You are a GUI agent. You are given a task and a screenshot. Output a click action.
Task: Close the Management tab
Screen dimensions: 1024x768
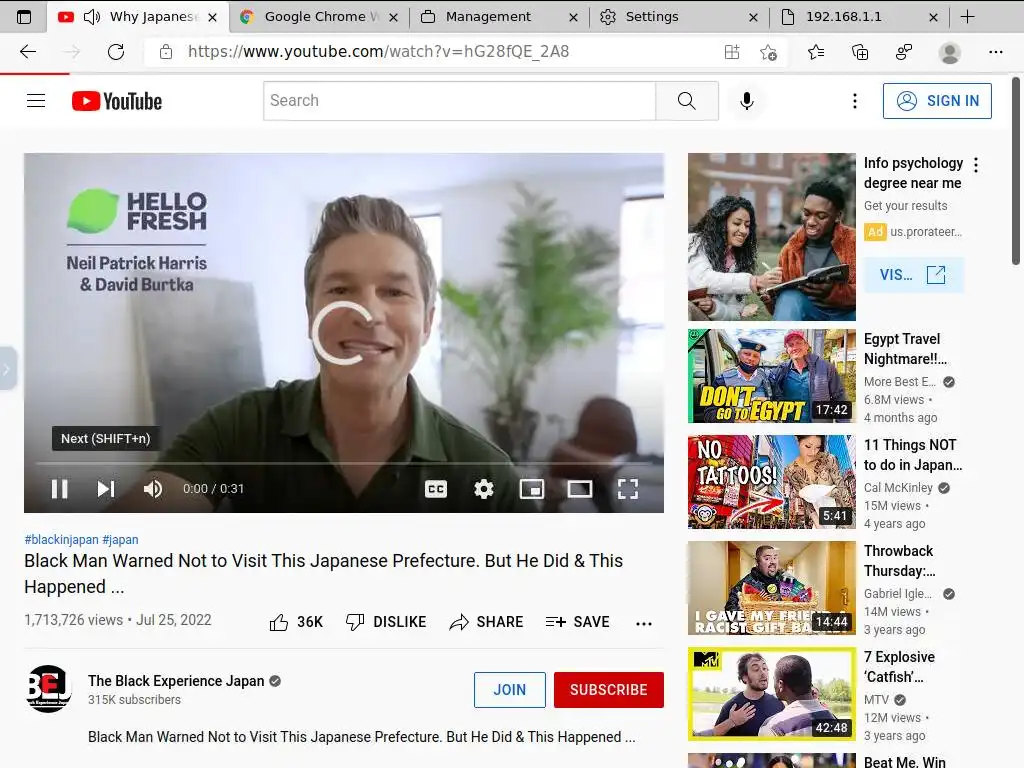pos(573,18)
